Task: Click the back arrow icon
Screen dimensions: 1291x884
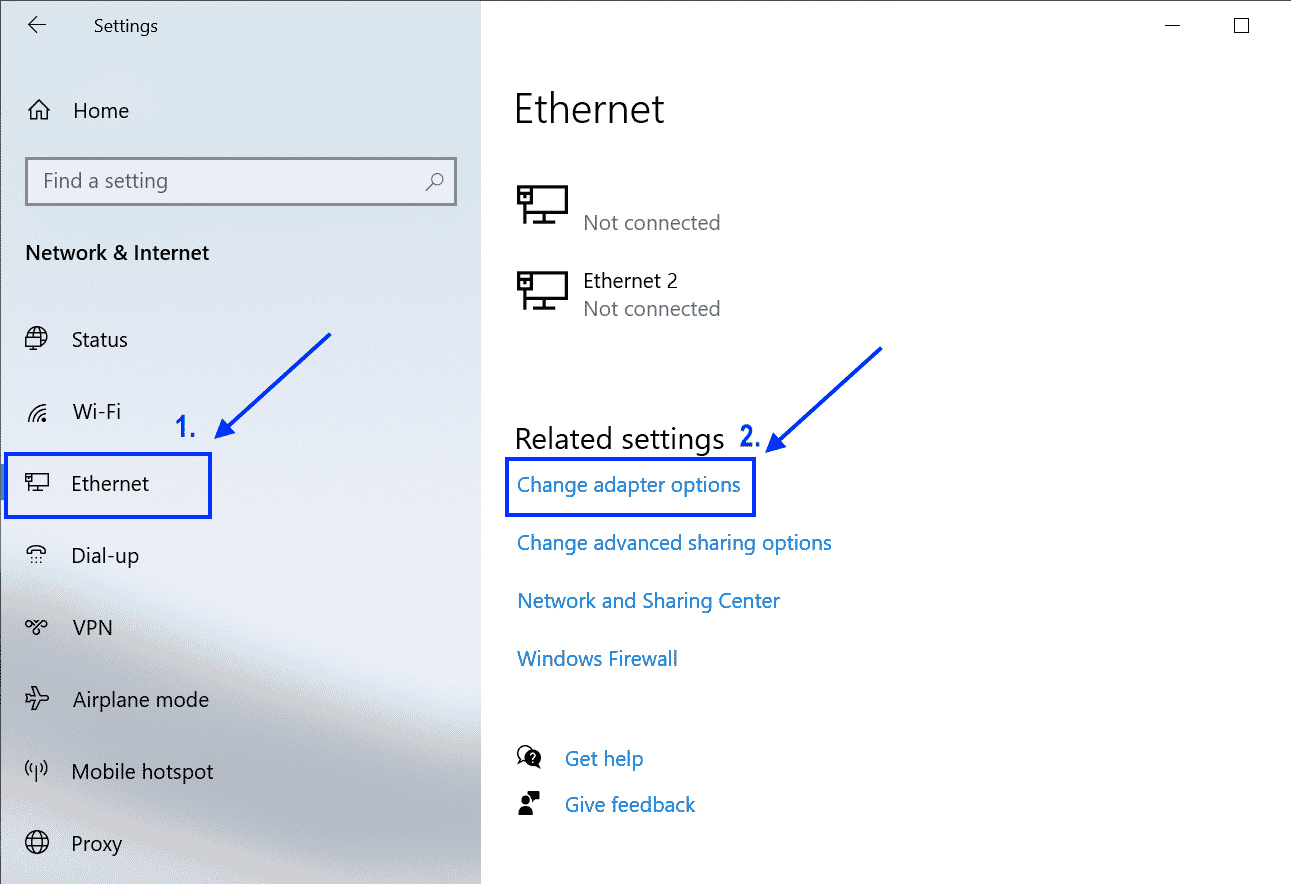Action: pyautogui.click(x=37, y=25)
